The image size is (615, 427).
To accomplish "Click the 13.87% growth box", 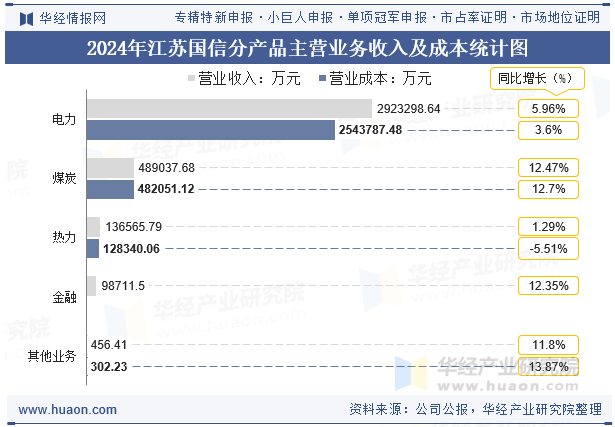I will 548,367.
